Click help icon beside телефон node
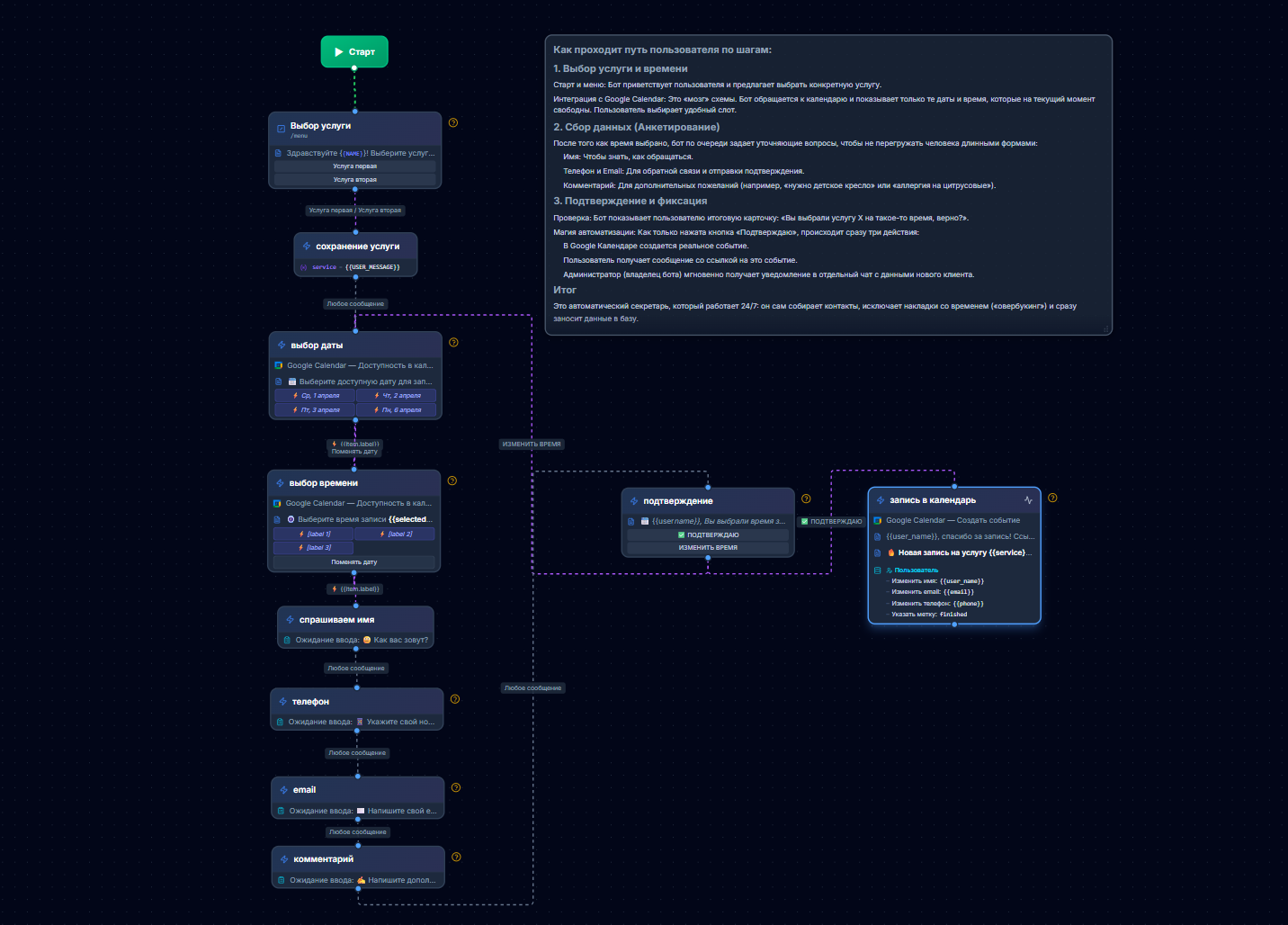The image size is (1288, 925). 455,699
